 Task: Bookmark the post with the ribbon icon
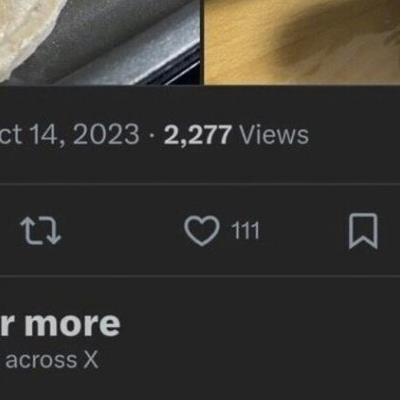[363, 231]
